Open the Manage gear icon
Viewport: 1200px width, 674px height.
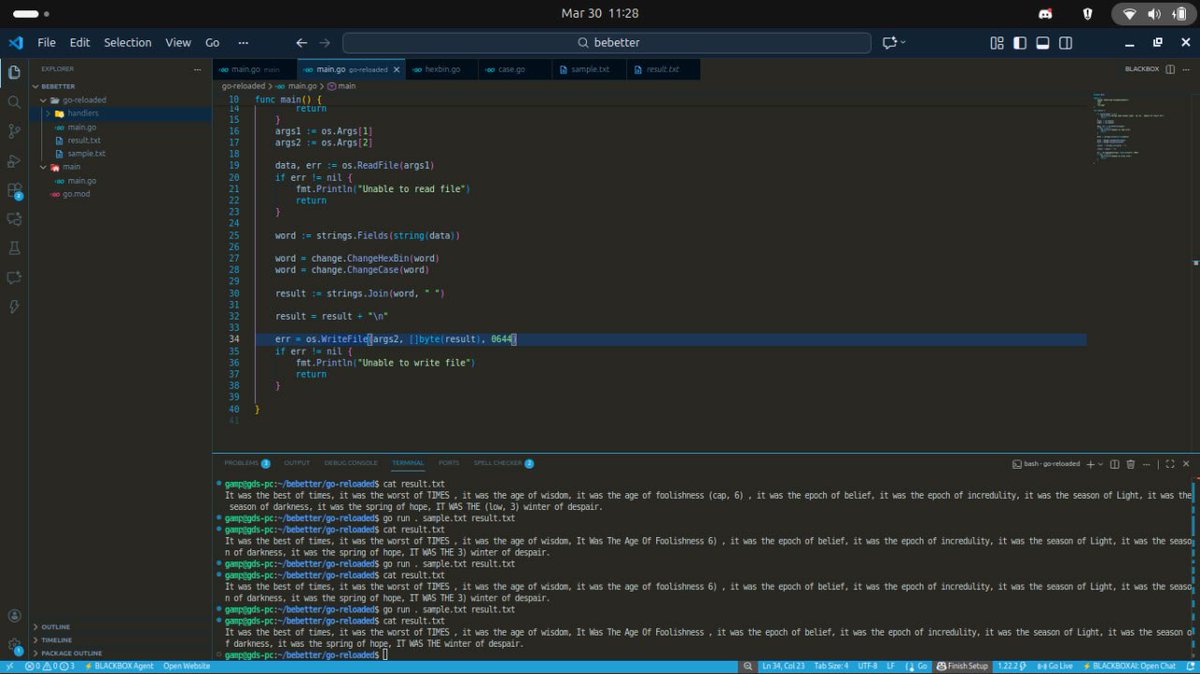point(14,646)
